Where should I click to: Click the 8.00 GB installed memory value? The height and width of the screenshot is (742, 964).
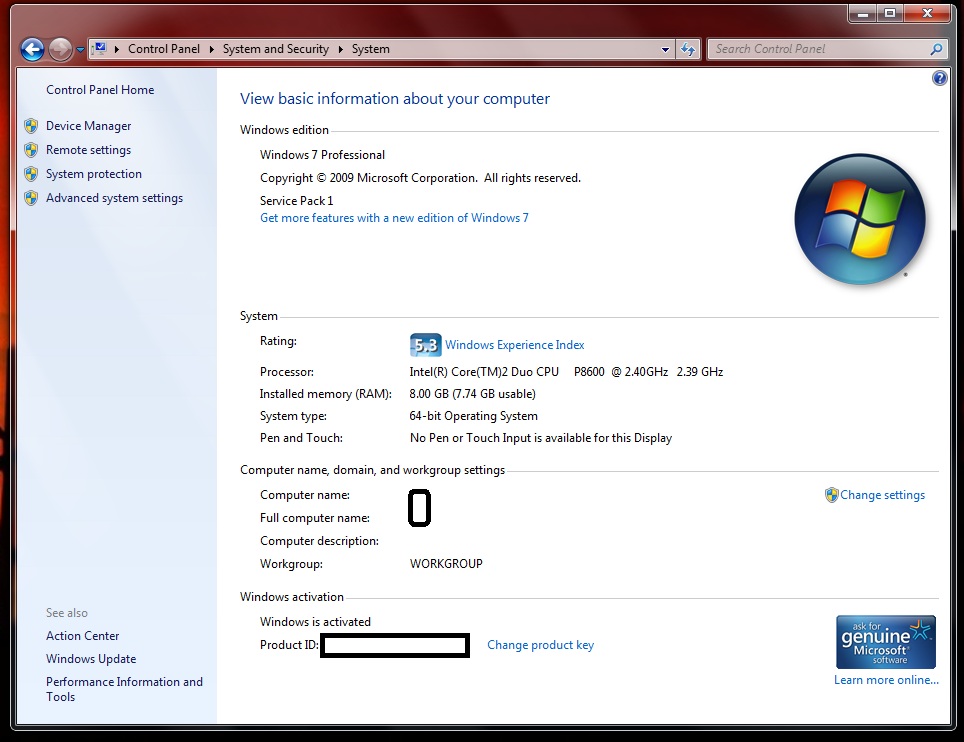(x=472, y=394)
